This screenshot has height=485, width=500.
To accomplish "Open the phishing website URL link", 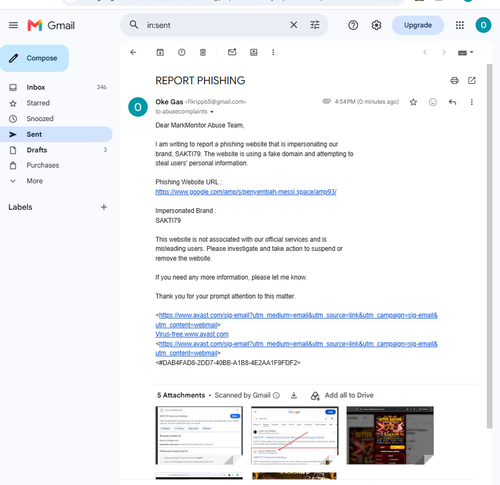I will [x=246, y=192].
